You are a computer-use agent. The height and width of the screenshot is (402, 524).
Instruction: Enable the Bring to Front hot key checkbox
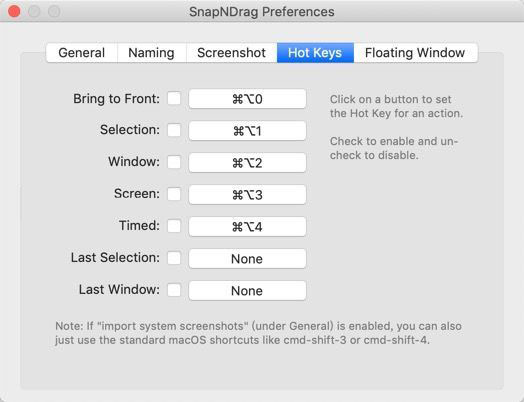coord(174,99)
